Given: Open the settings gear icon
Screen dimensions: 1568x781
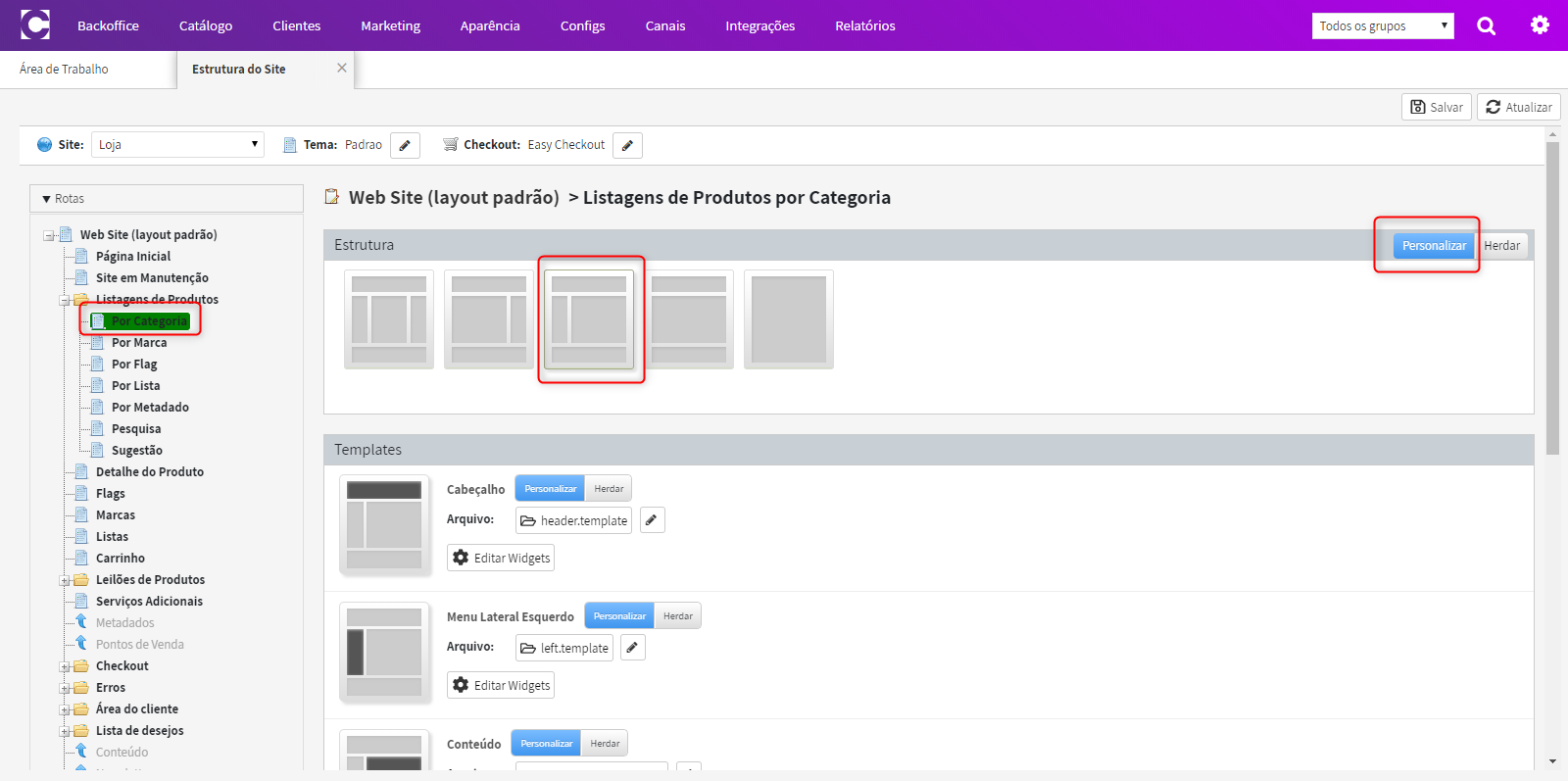Looking at the screenshot, I should tap(1540, 25).
